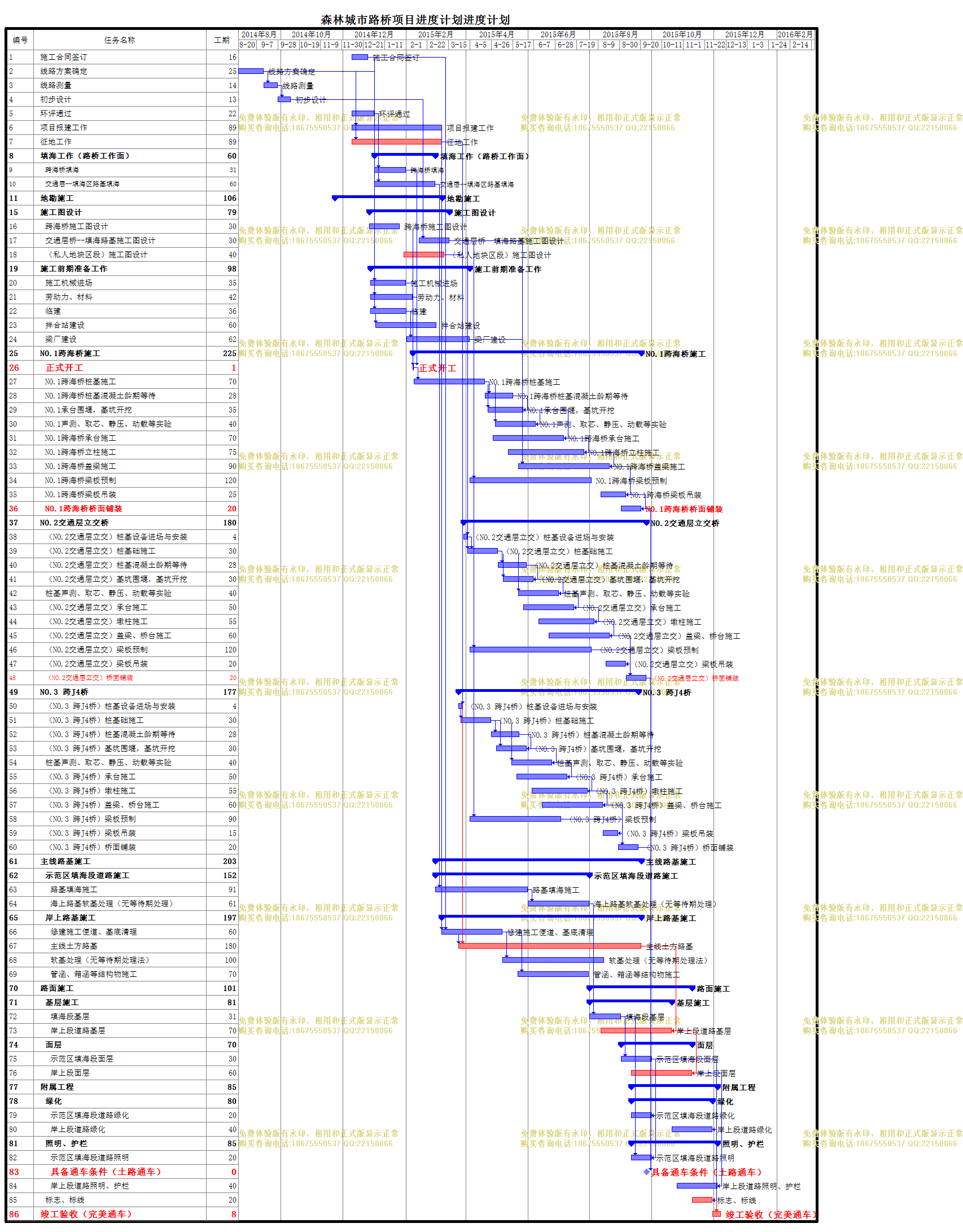This screenshot has height=1232, width=963.
Task: Select row 2 线路方案确定 in task table
Action: coord(122,71)
